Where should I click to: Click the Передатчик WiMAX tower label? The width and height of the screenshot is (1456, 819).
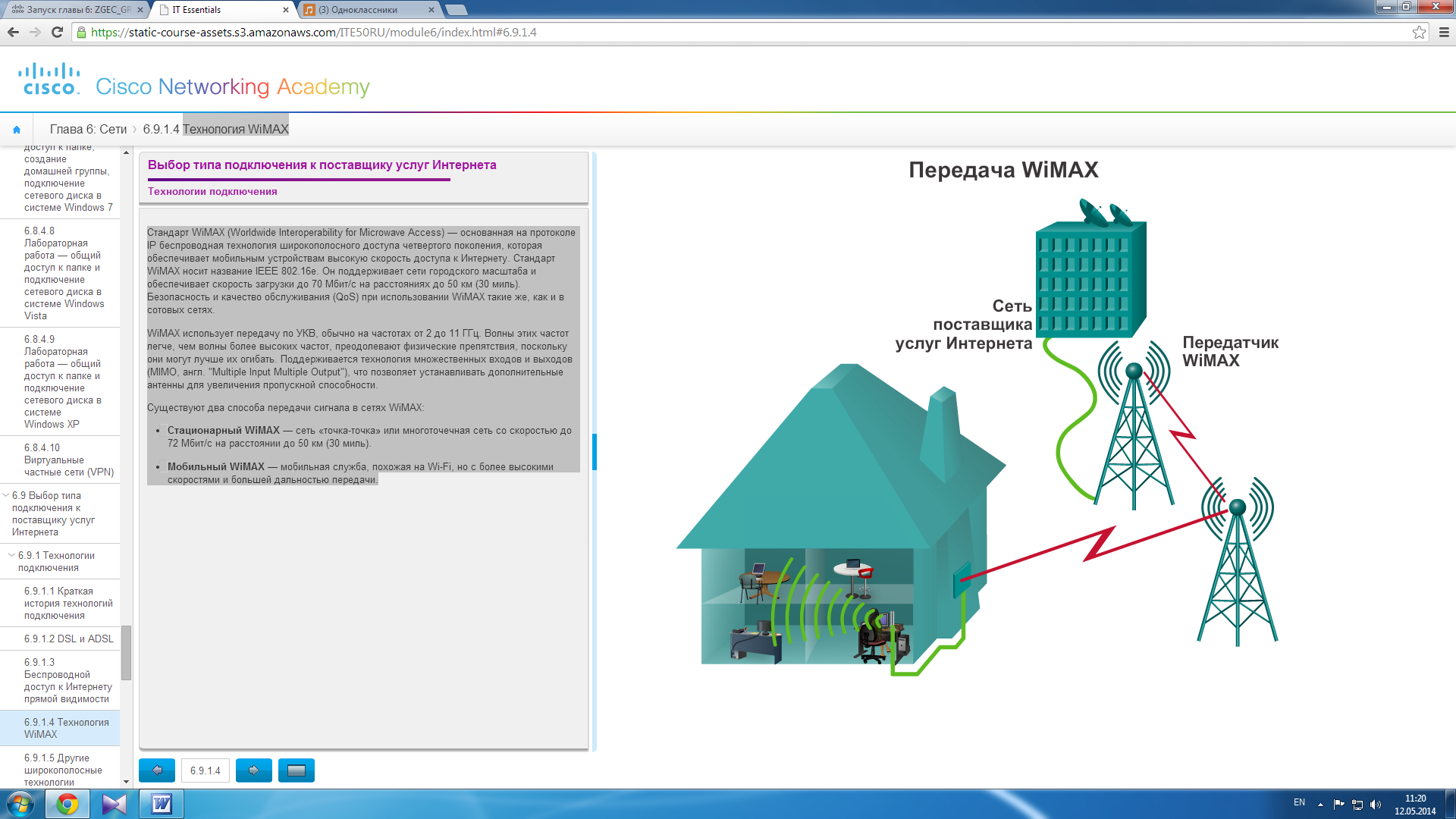click(1230, 351)
